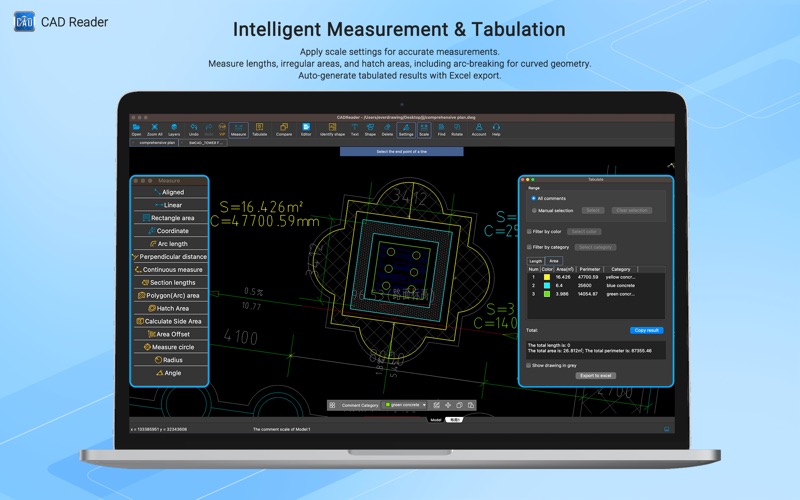This screenshot has height=500, width=800.
Task: Click the Help headset icon
Action: [496, 130]
